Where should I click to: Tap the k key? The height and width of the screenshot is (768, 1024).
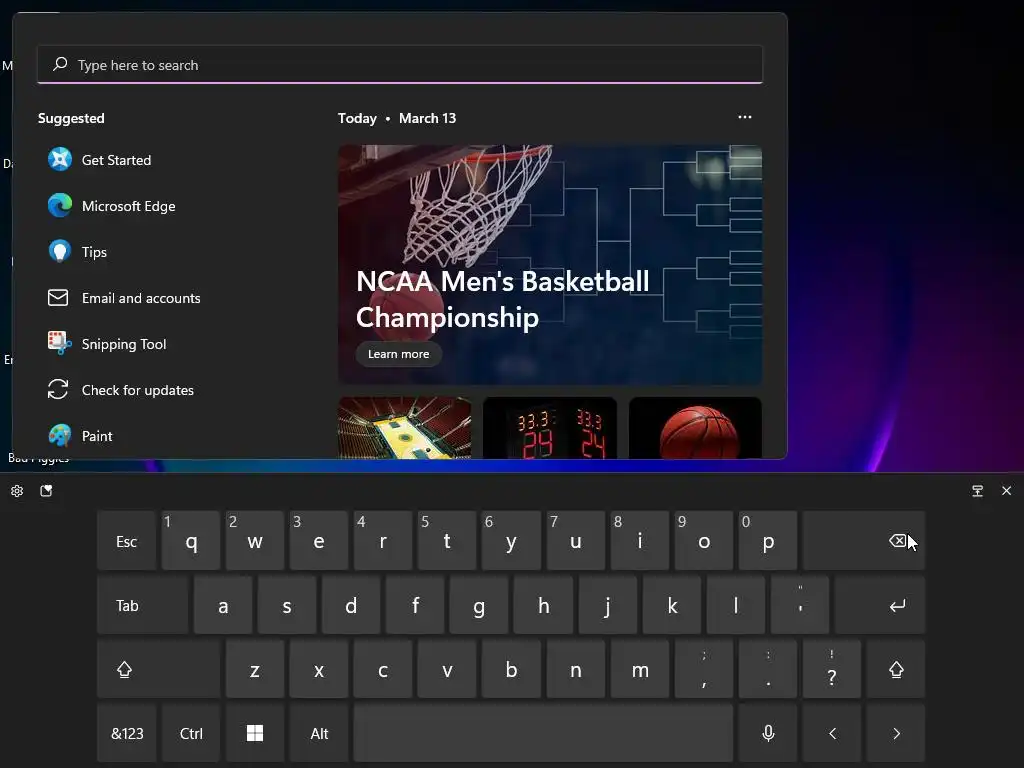(x=671, y=605)
